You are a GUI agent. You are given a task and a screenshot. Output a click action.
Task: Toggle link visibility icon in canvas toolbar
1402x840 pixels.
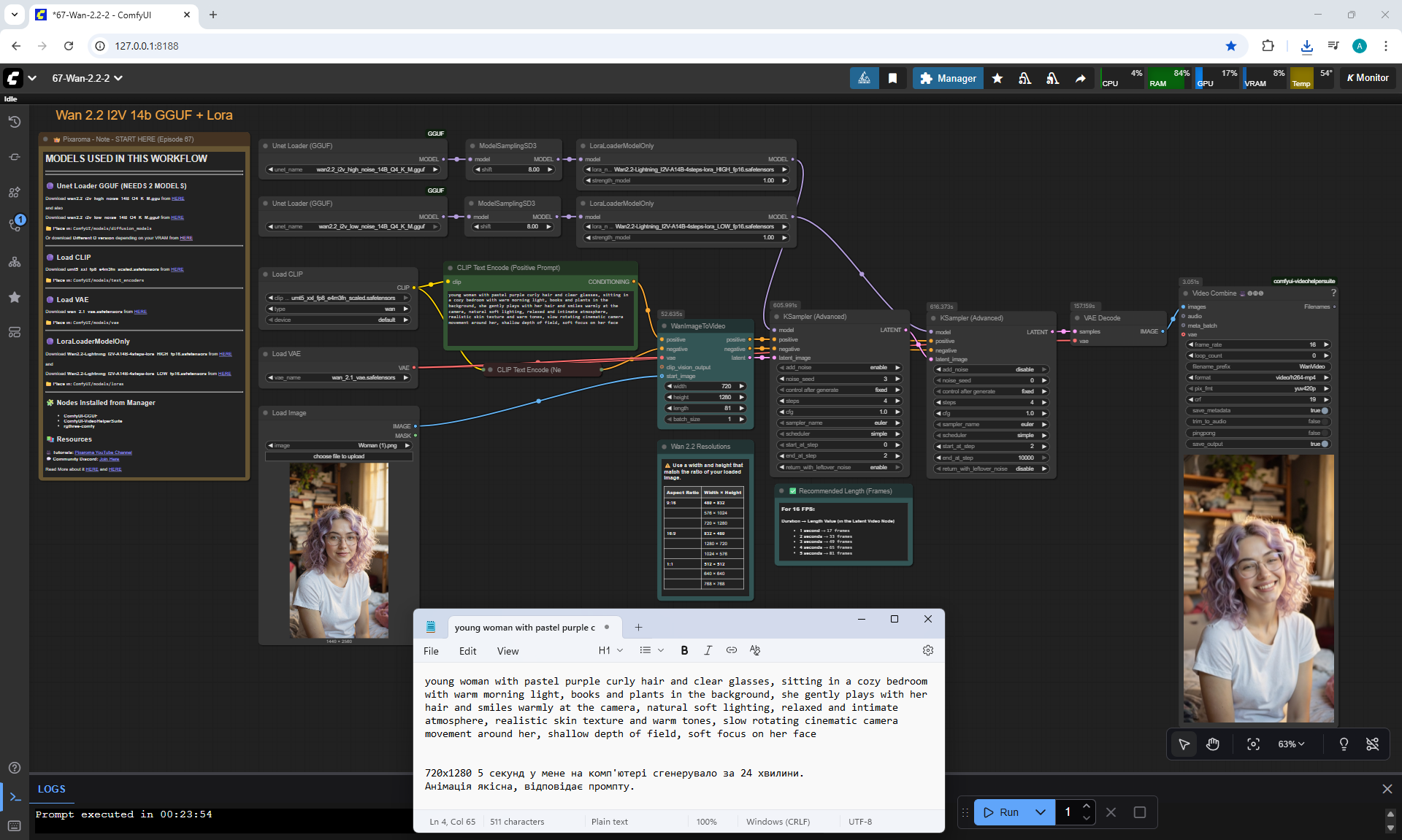point(1373,744)
